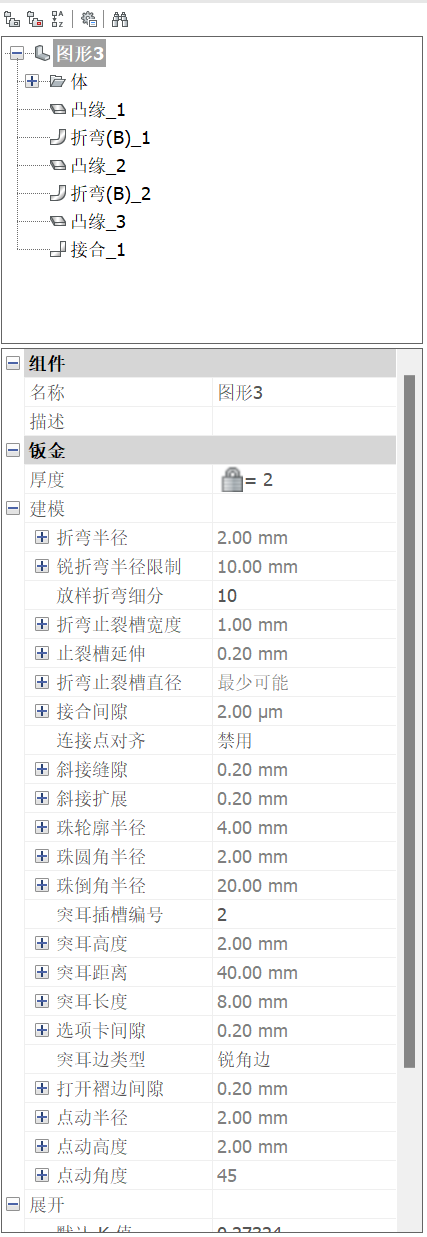
Task: Expand the 体 folder node
Action: (32, 81)
